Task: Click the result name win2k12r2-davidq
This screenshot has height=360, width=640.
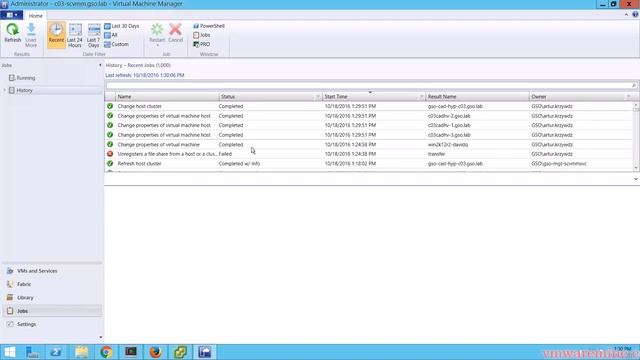Action: (x=448, y=144)
